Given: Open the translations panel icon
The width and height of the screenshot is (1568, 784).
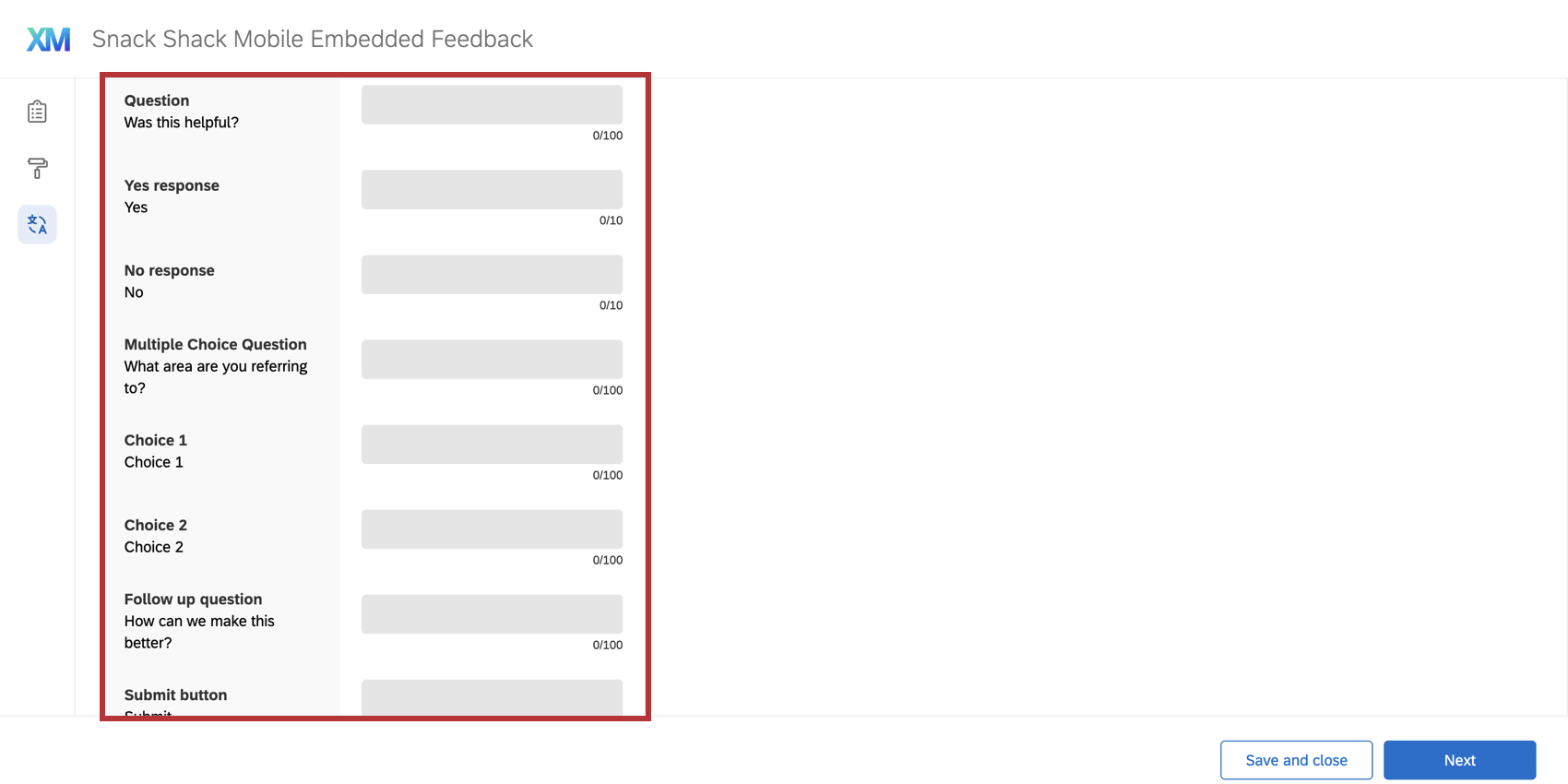Looking at the screenshot, I should [x=37, y=224].
